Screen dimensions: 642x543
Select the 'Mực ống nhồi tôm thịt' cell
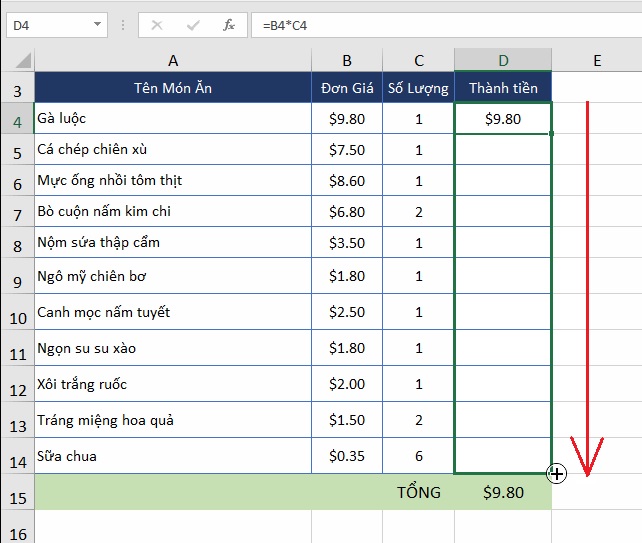click(x=173, y=180)
